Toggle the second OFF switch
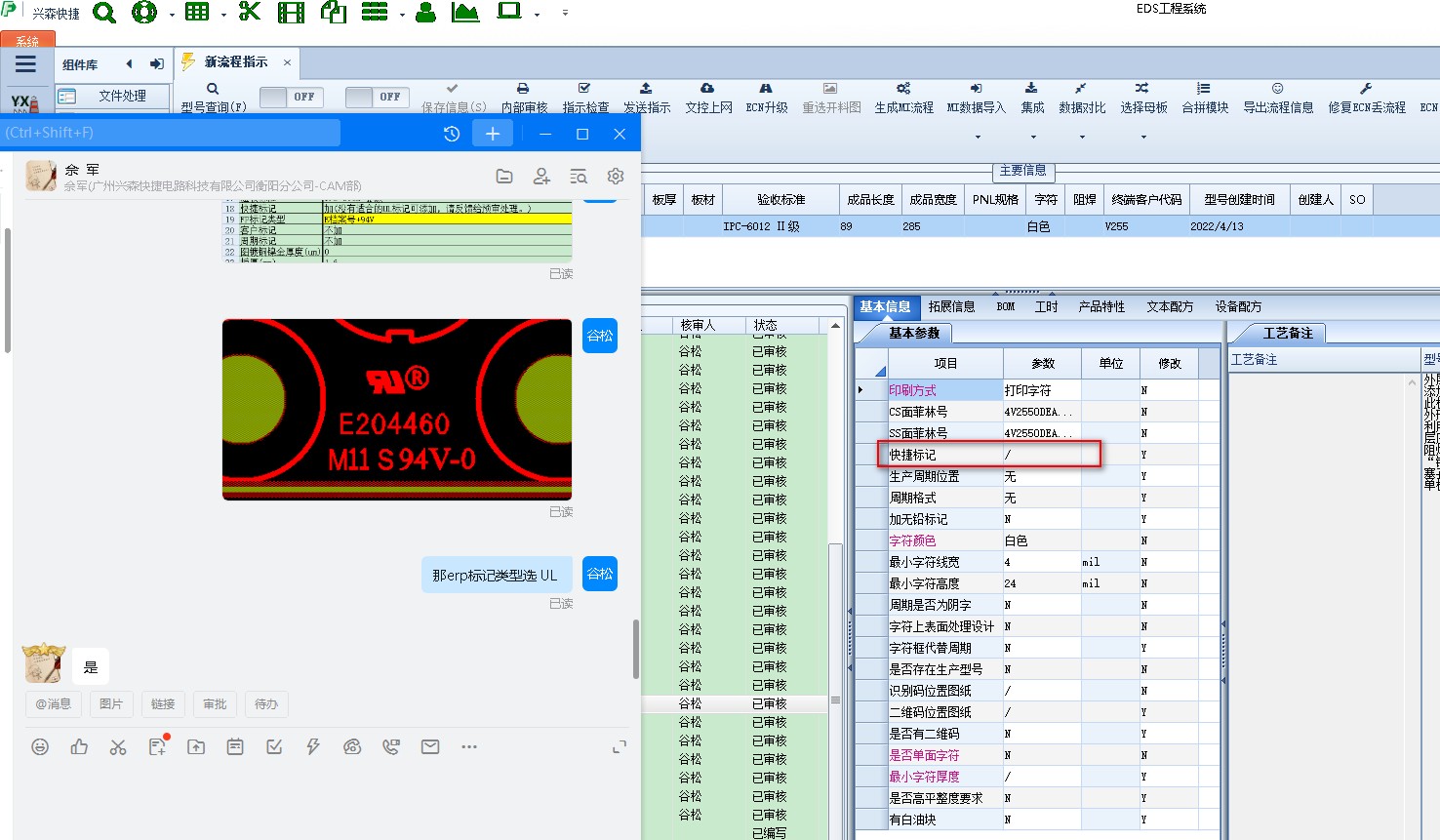Image resolution: width=1440 pixels, height=840 pixels. coord(378,97)
